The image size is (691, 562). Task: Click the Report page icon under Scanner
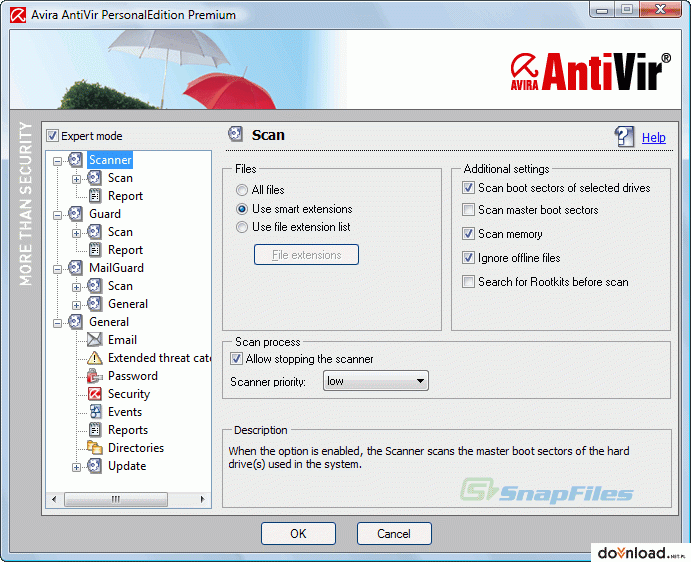[95, 196]
